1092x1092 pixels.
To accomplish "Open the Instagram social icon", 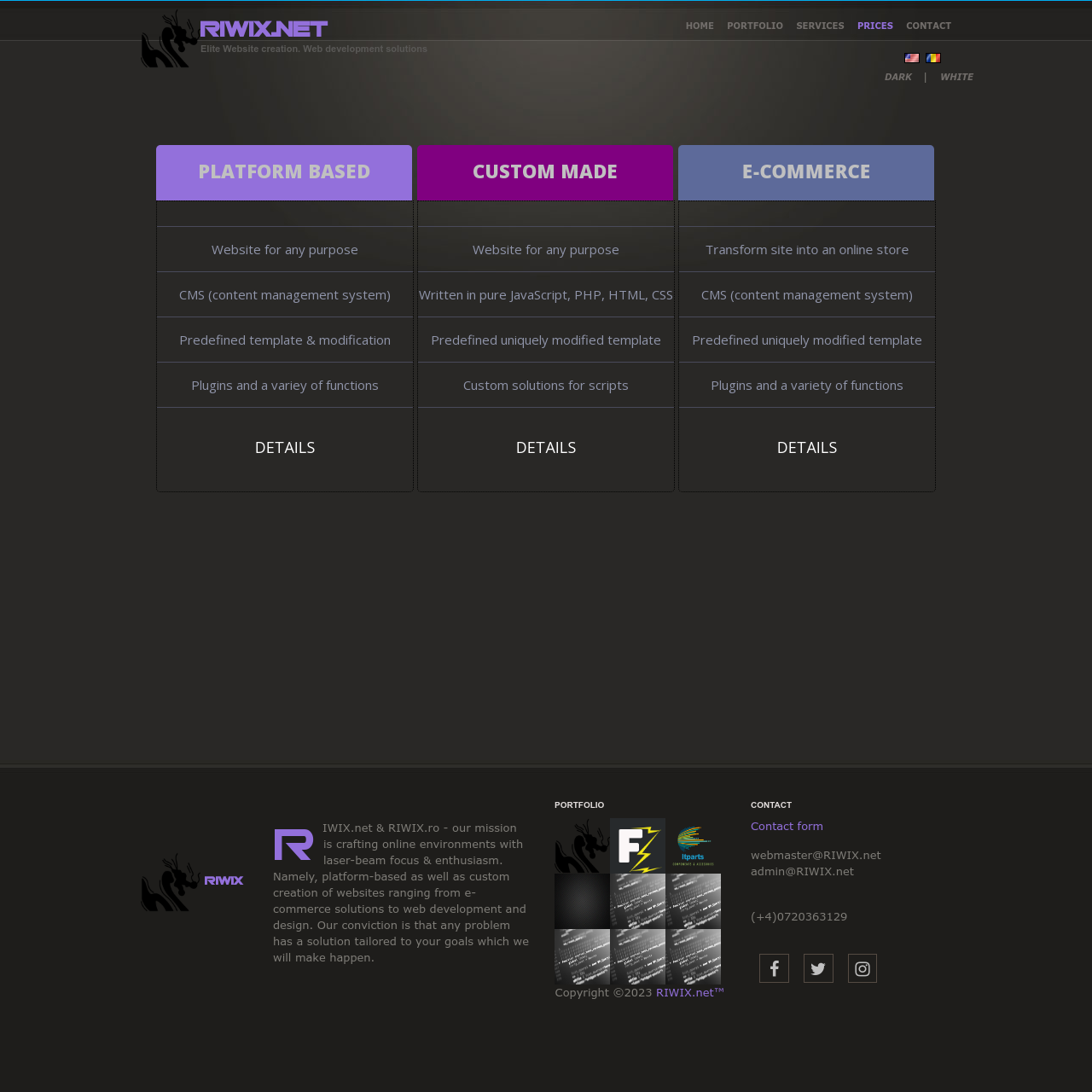I will [x=863, y=968].
